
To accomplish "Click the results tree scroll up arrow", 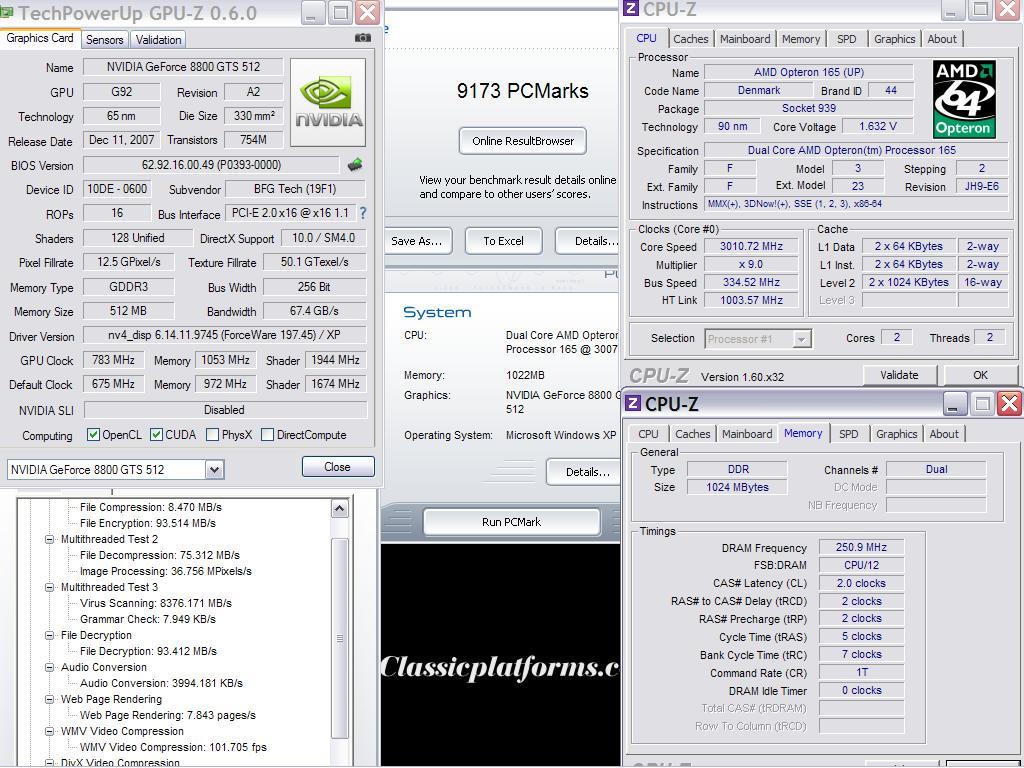I will coord(340,509).
